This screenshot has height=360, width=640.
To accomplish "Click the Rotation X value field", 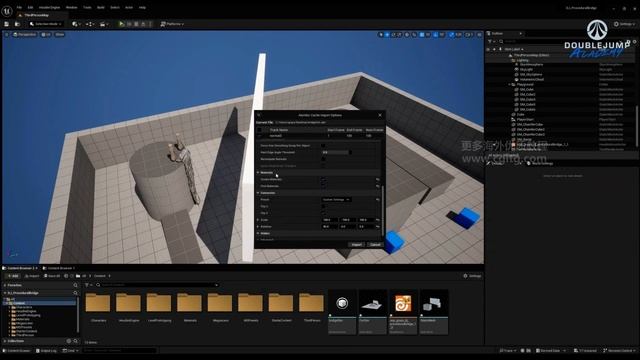I will 330,227.
